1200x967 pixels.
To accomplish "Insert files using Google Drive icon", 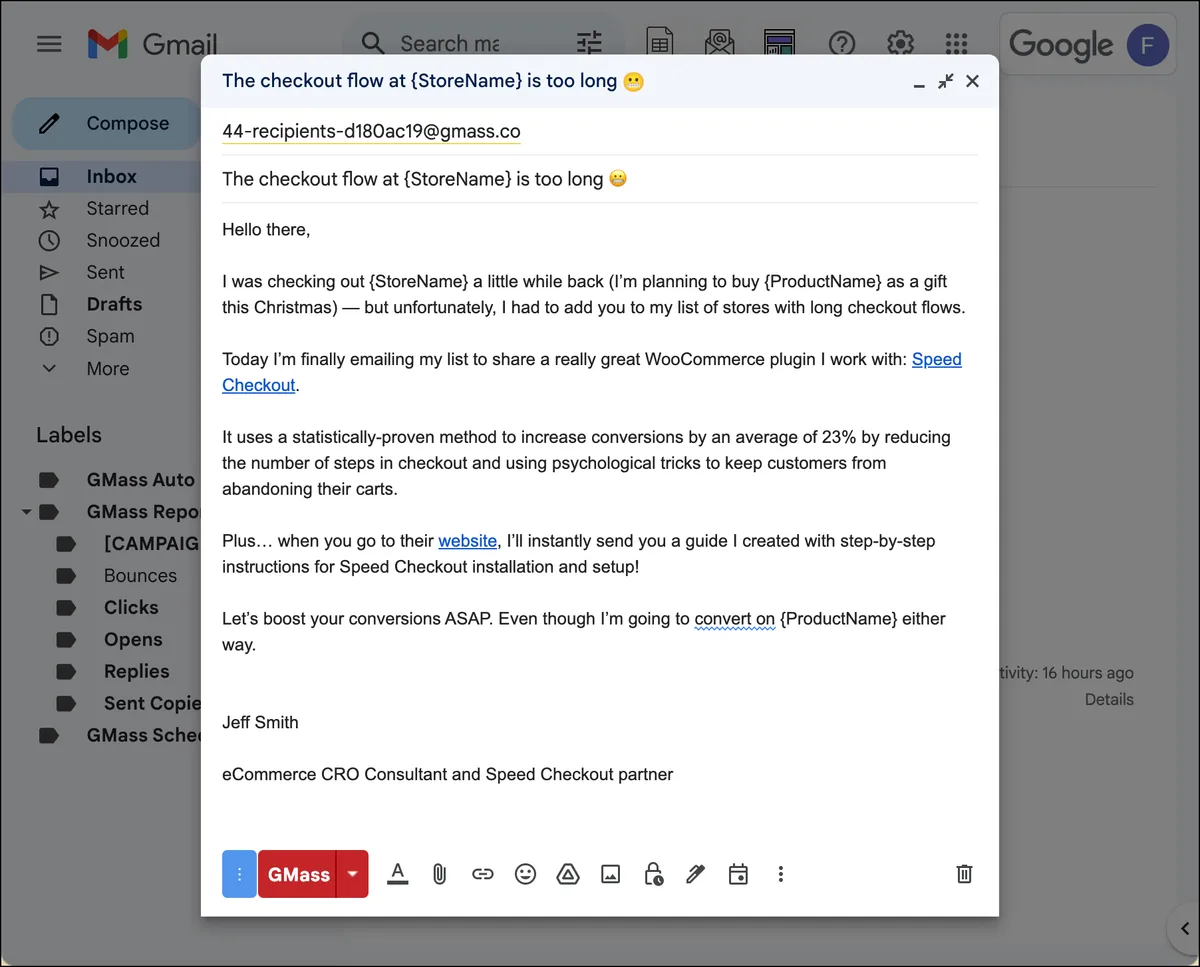I will (x=568, y=874).
